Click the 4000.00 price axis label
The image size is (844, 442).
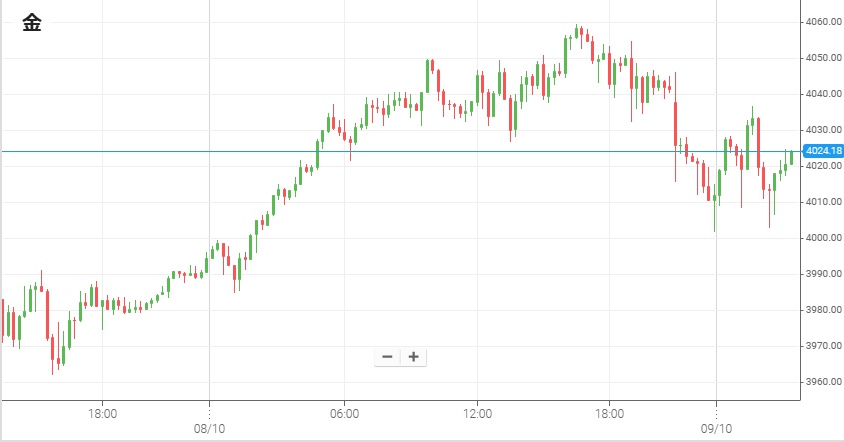coord(823,238)
